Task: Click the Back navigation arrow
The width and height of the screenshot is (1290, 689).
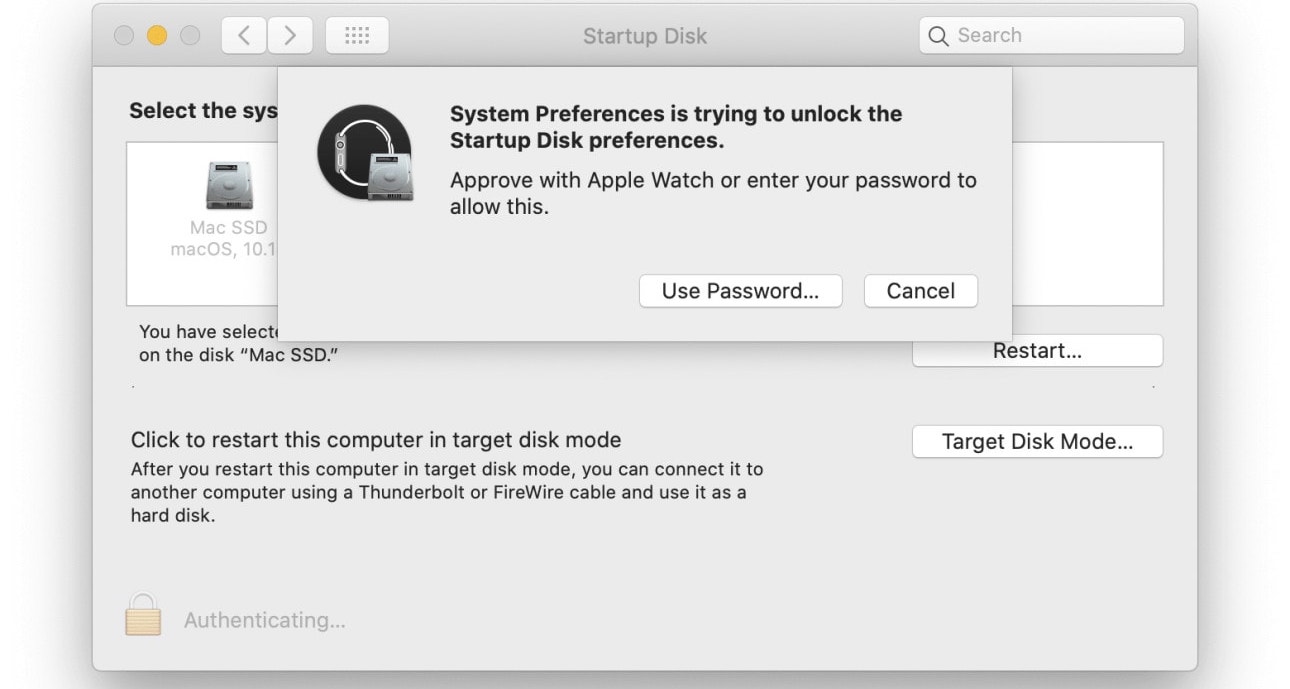Action: coord(244,36)
